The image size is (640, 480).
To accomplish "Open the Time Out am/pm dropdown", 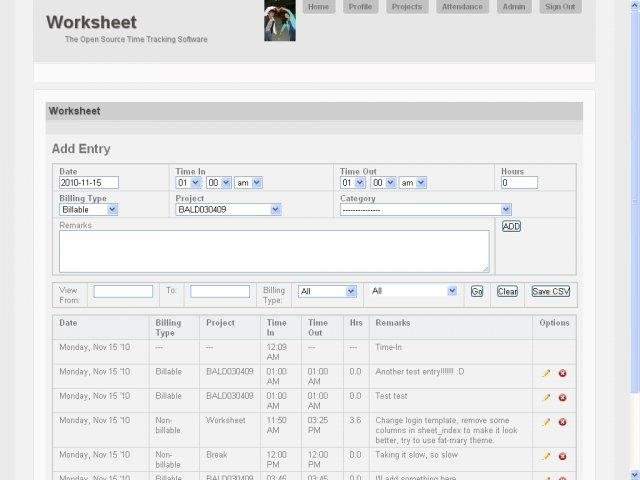I will [x=413, y=183].
